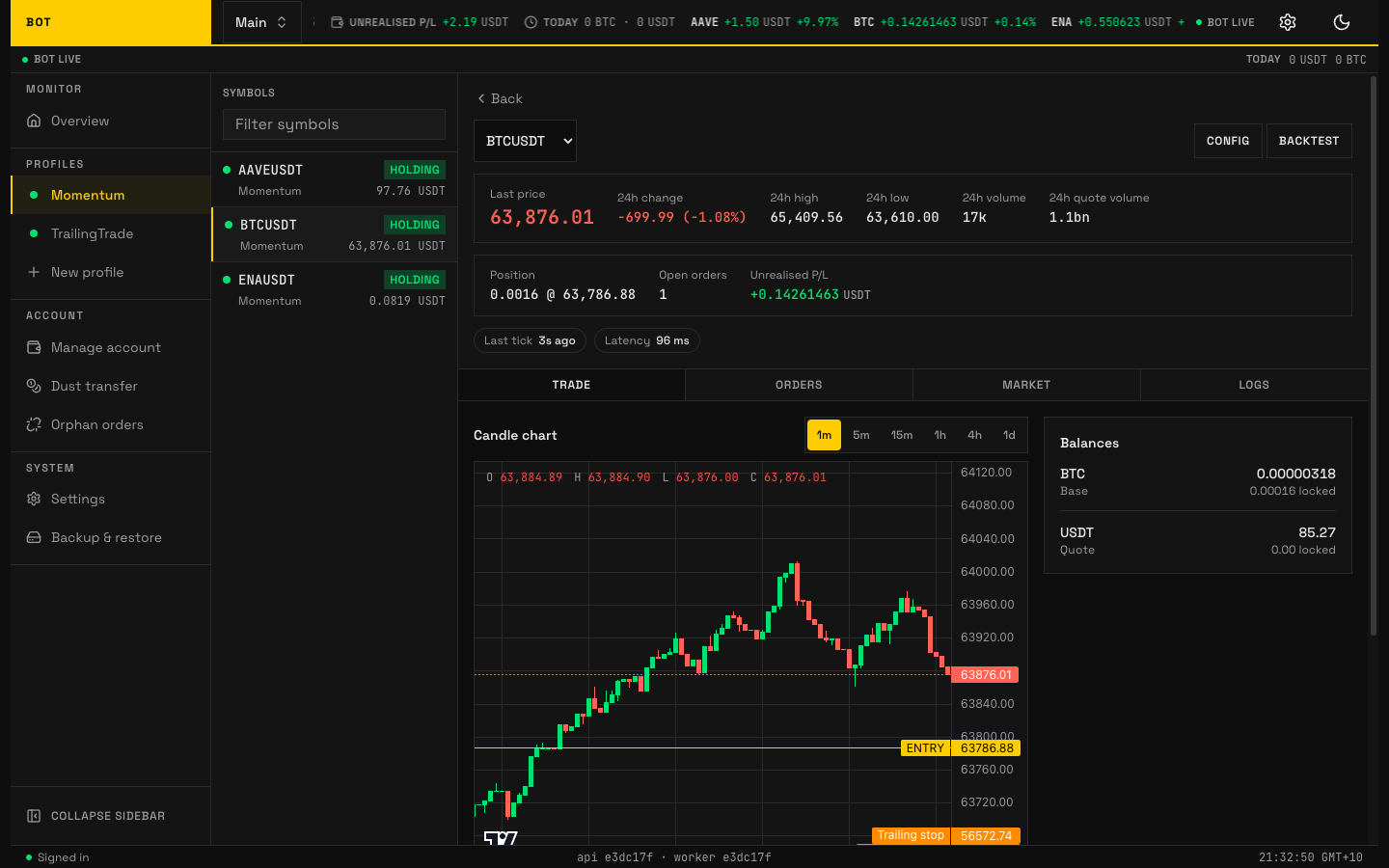Focus the Filter symbols field
The height and width of the screenshot is (868, 1389).
(x=334, y=124)
